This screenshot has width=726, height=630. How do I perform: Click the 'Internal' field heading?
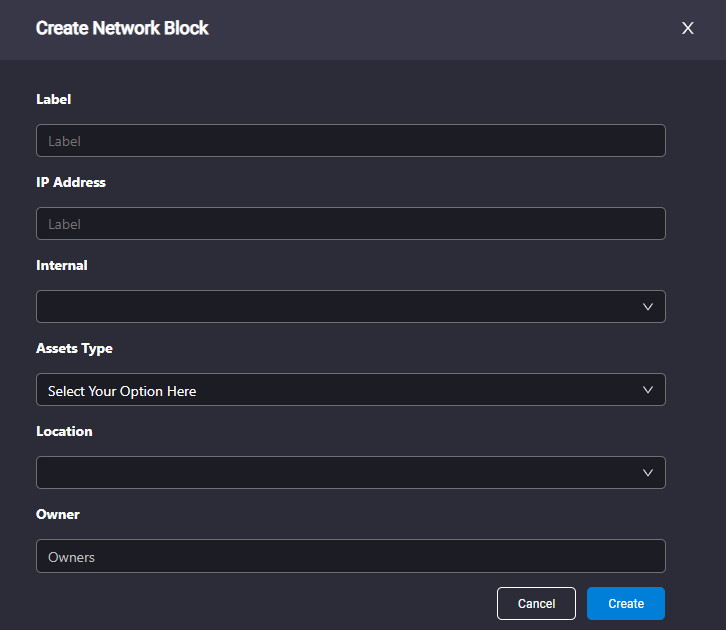62,265
